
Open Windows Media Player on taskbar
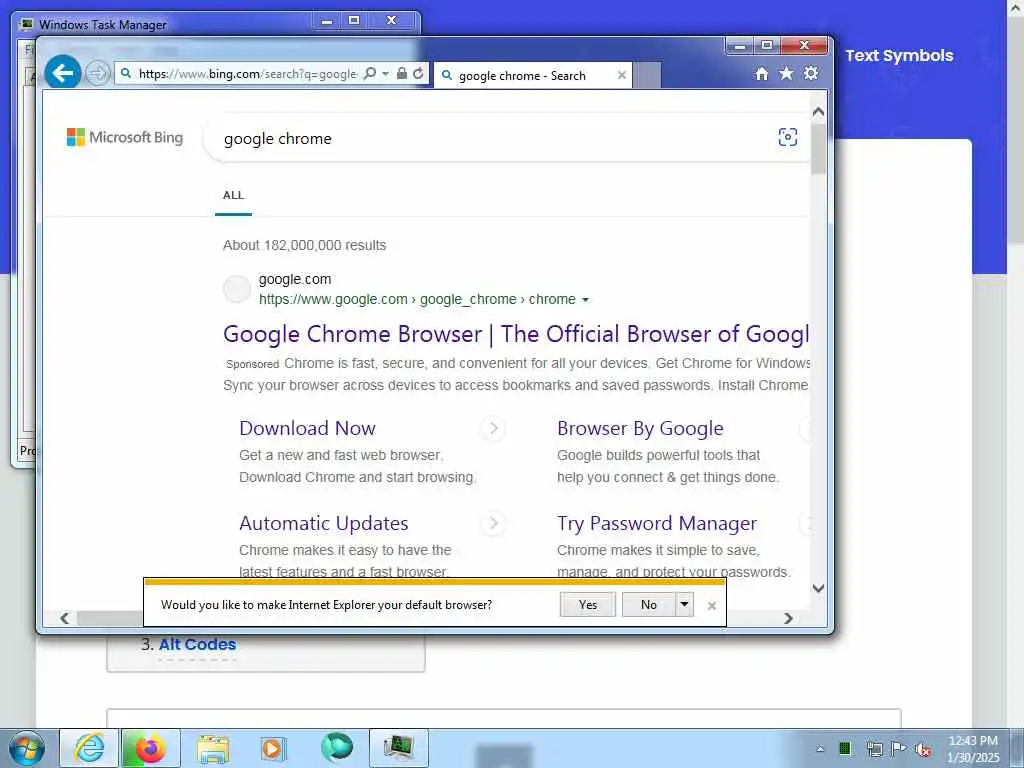tap(273, 748)
